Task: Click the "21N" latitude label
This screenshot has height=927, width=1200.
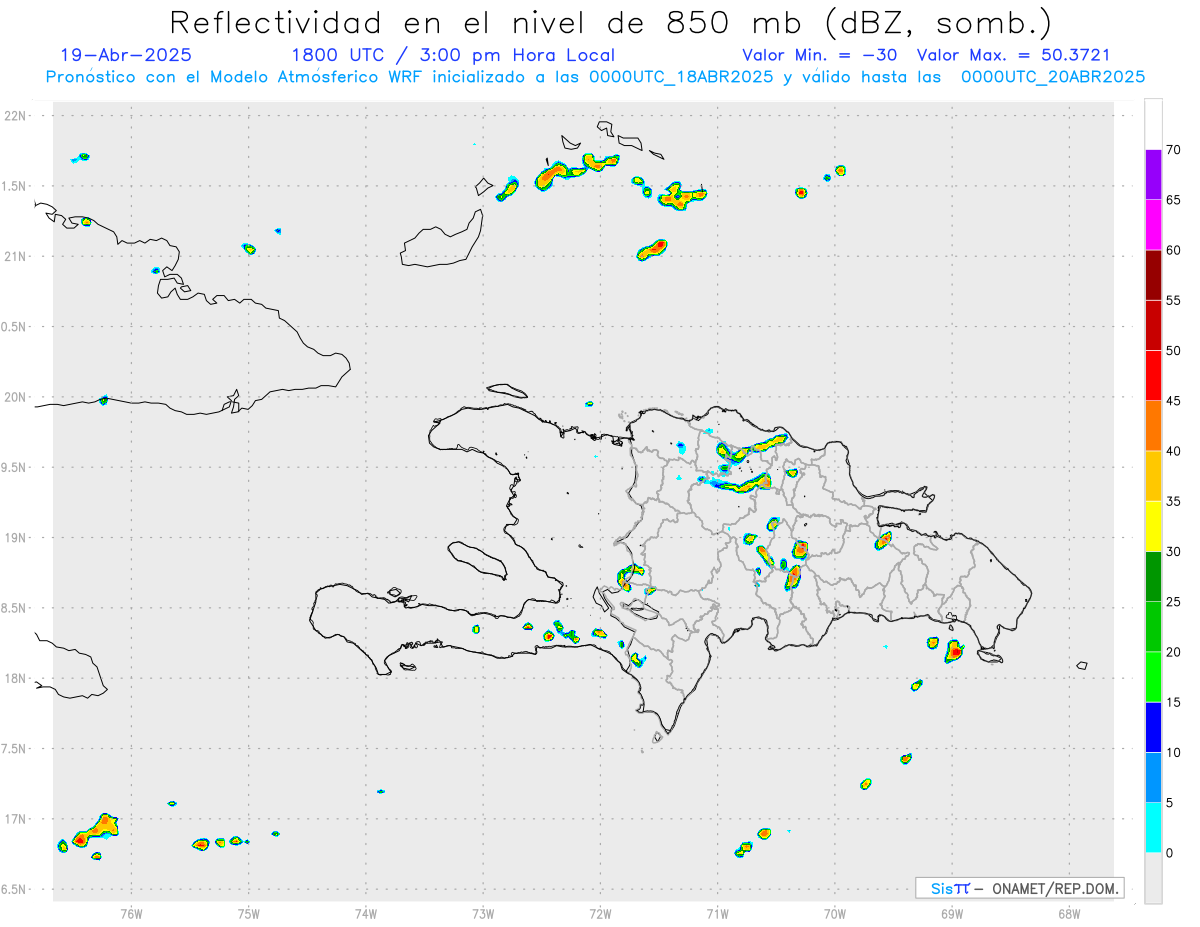Action: (x=16, y=257)
